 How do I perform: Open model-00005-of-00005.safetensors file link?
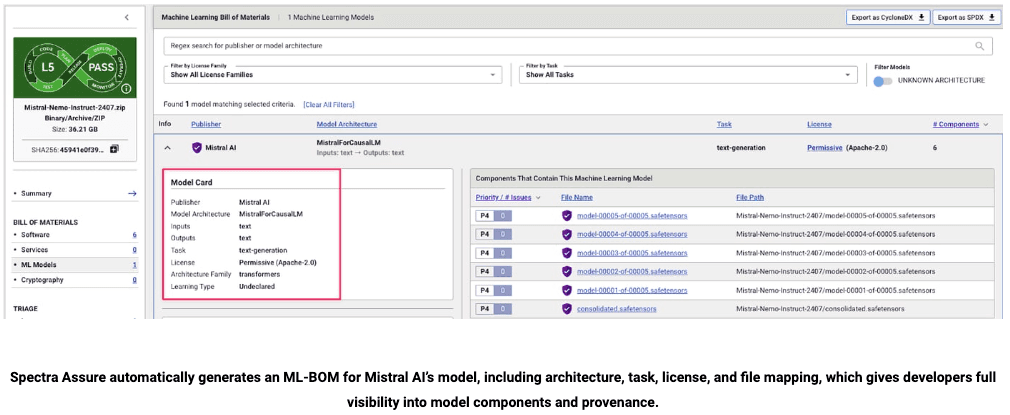pos(632,216)
